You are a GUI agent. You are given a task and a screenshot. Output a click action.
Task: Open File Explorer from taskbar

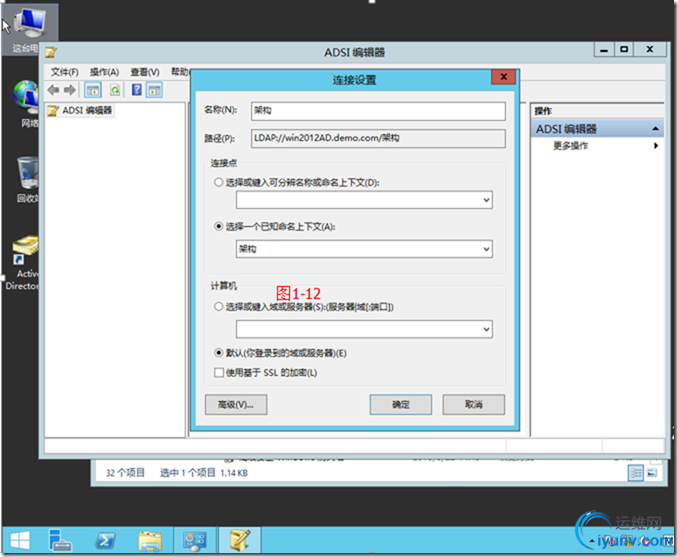pyautogui.click(x=150, y=541)
